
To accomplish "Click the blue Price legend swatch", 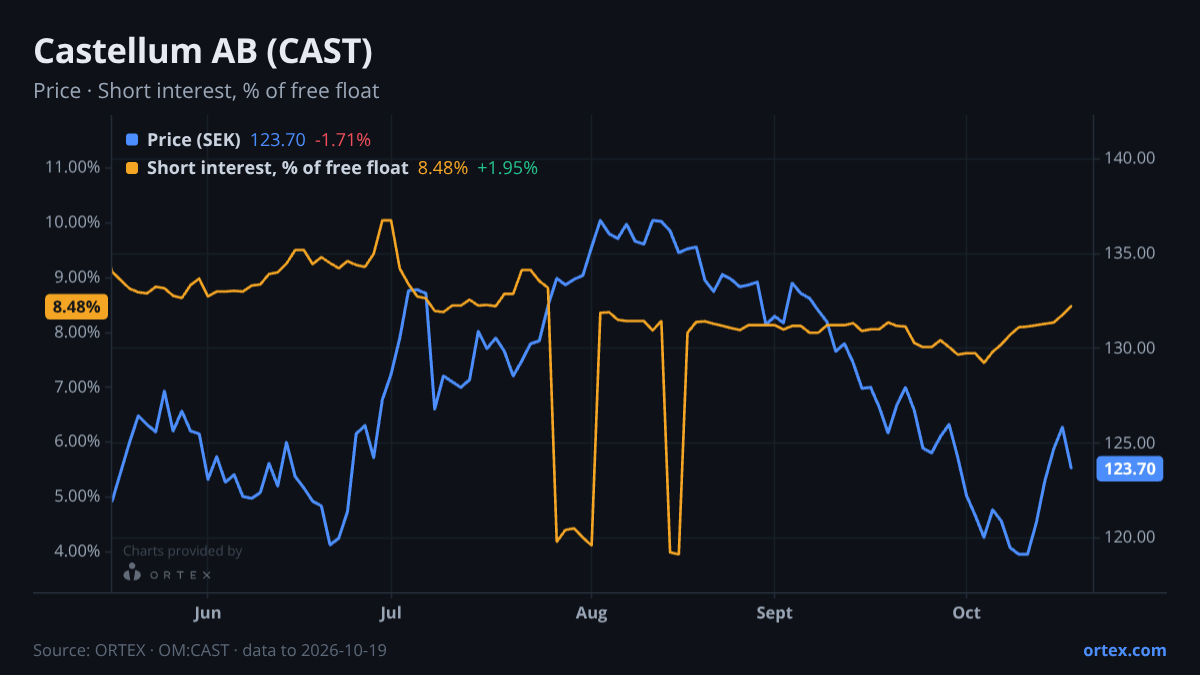I will (x=132, y=140).
